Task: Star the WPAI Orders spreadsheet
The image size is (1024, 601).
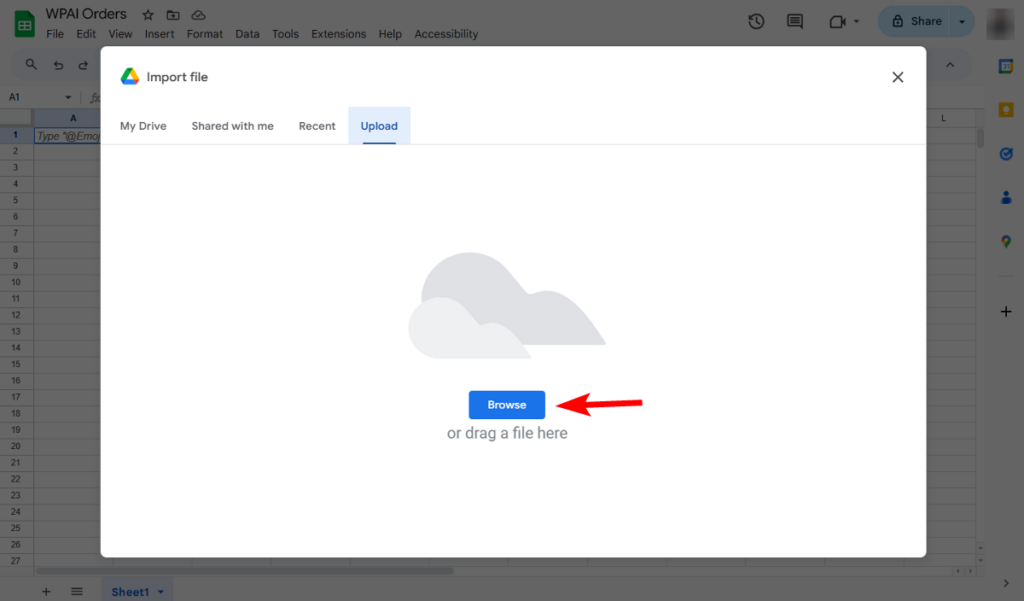Action: 147,14
